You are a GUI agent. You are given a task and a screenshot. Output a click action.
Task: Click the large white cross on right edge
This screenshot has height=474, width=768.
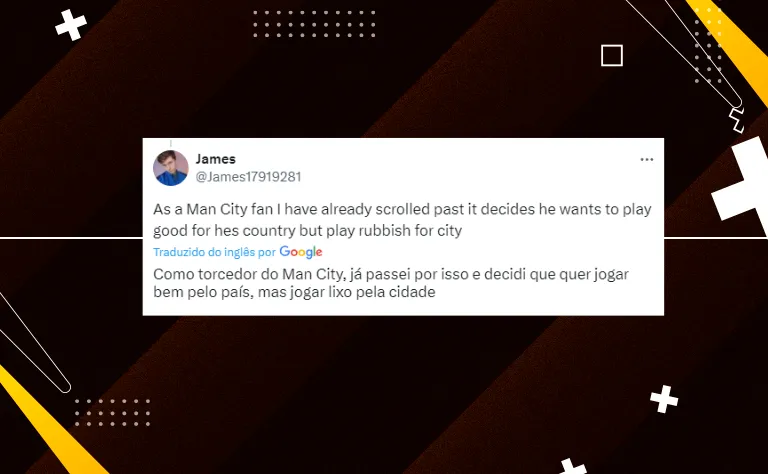tap(742, 186)
